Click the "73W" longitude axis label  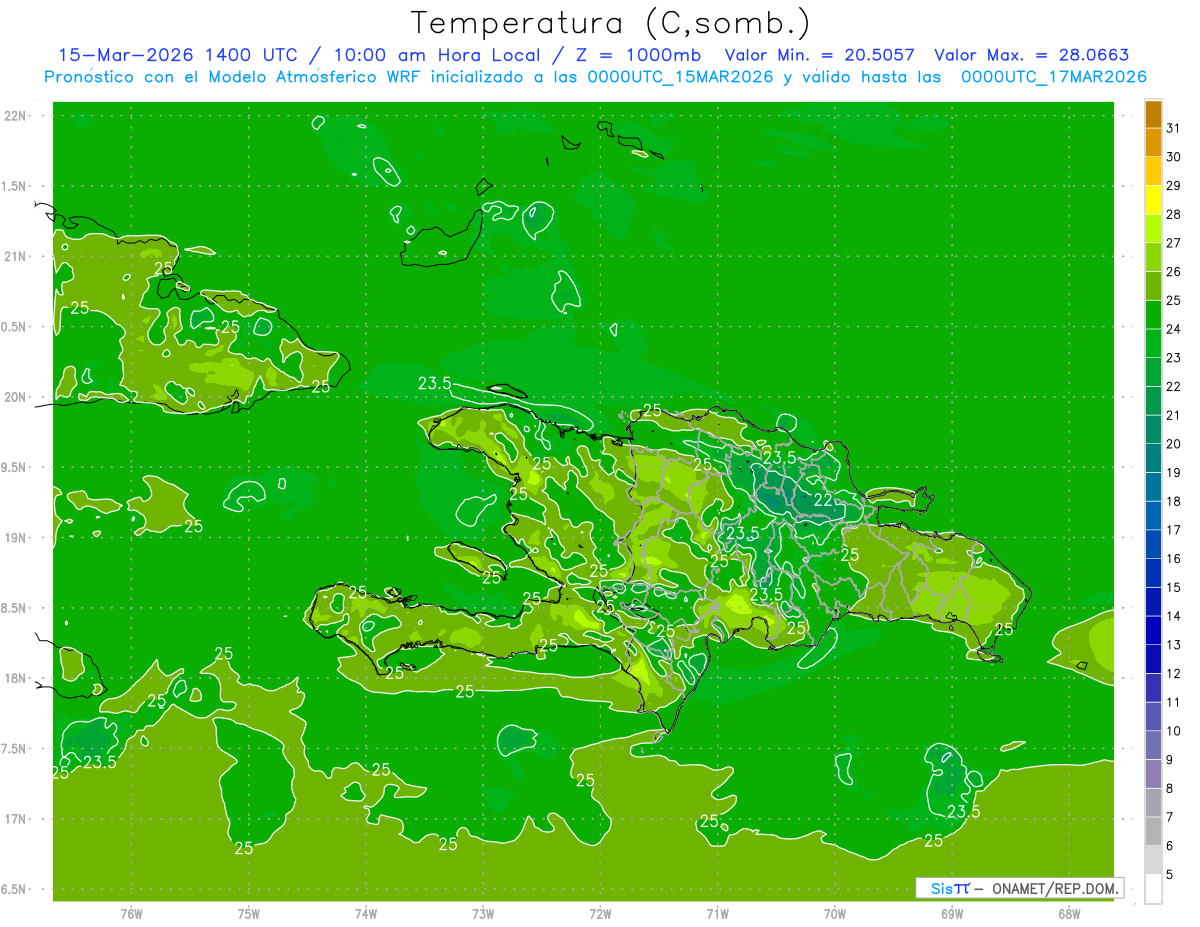pos(483,913)
